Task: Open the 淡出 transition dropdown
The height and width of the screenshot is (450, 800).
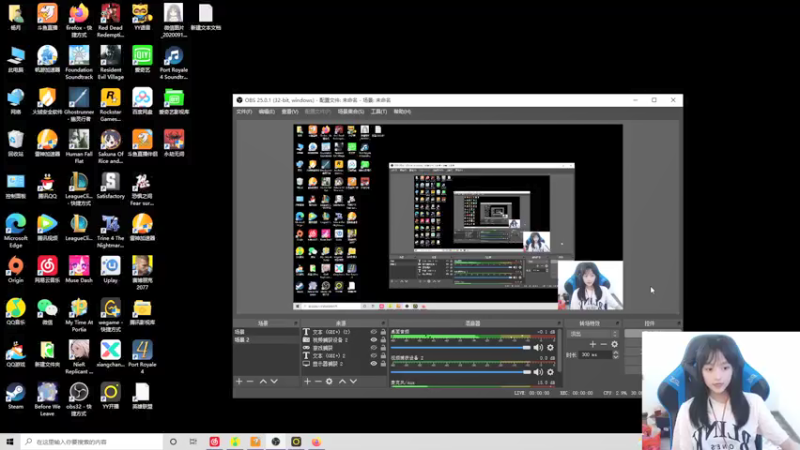Action: point(593,334)
